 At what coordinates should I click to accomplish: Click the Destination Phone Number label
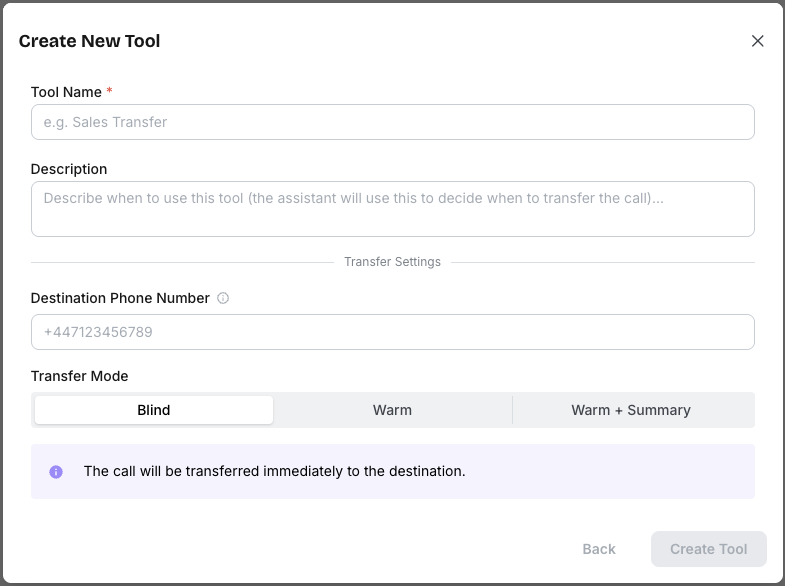(x=120, y=298)
